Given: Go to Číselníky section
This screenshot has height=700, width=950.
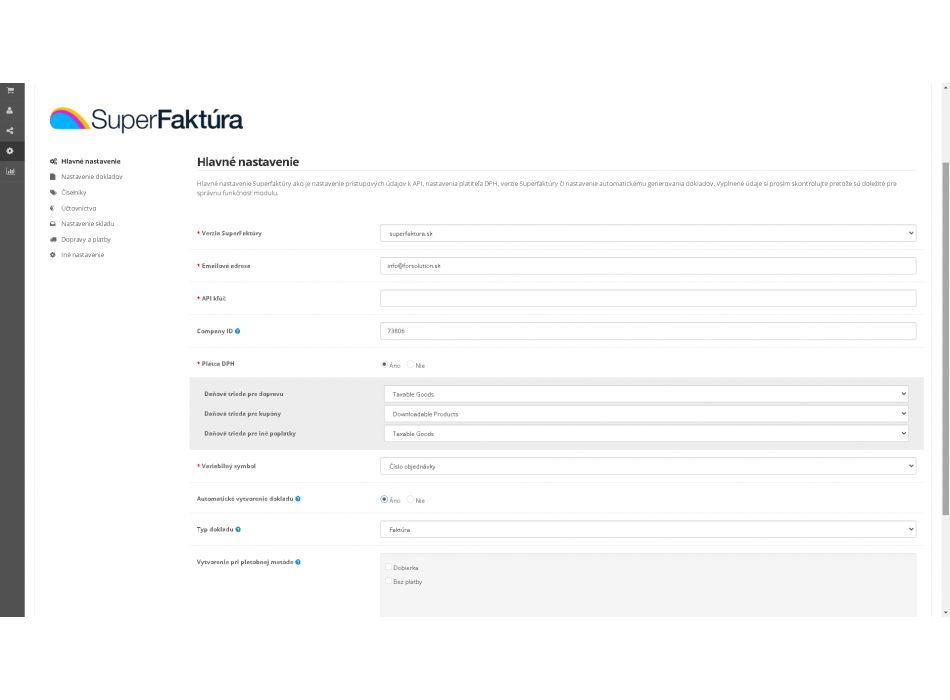Looking at the screenshot, I should pos(74,193).
